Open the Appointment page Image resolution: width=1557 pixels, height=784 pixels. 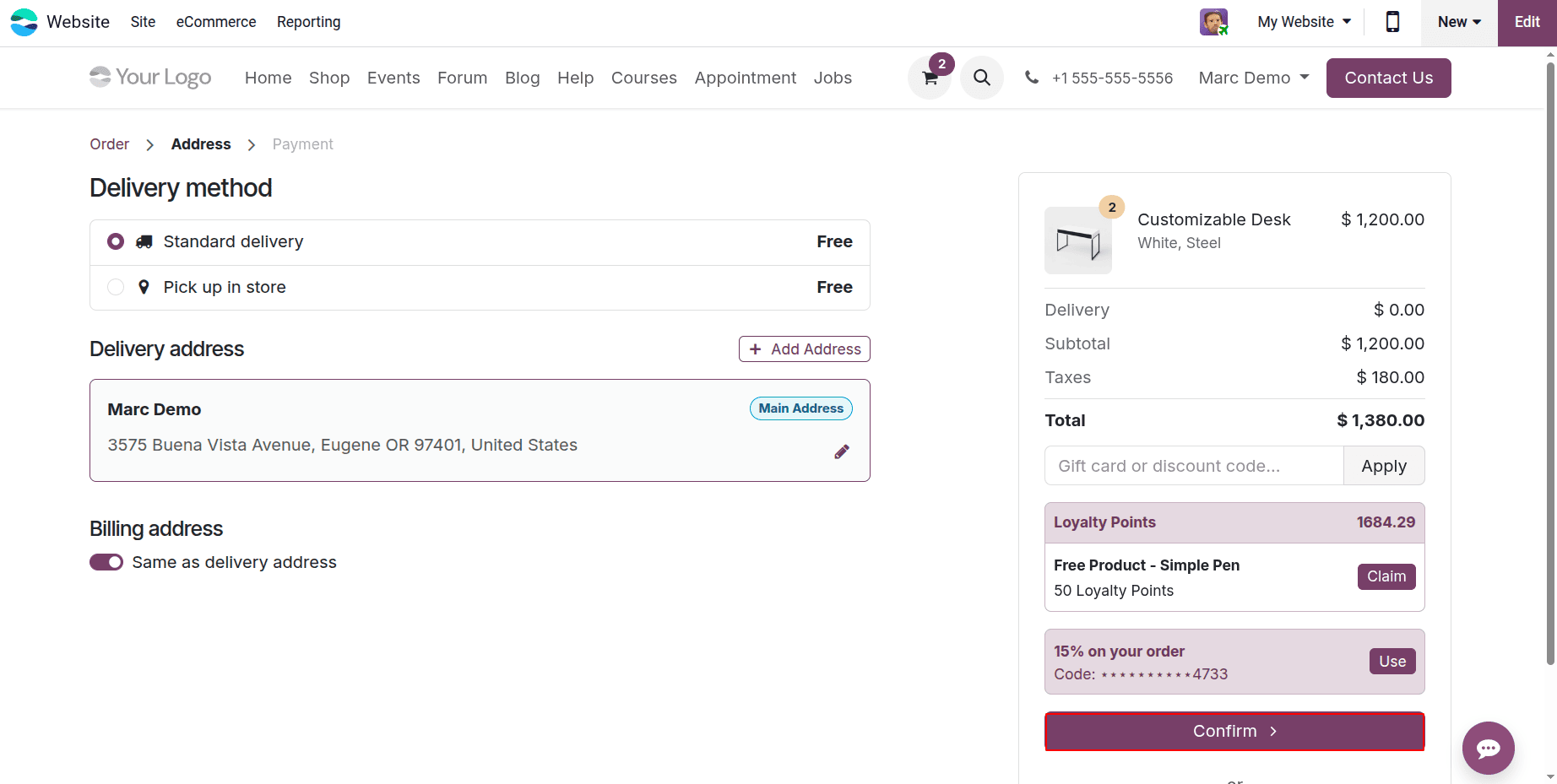pyautogui.click(x=746, y=78)
